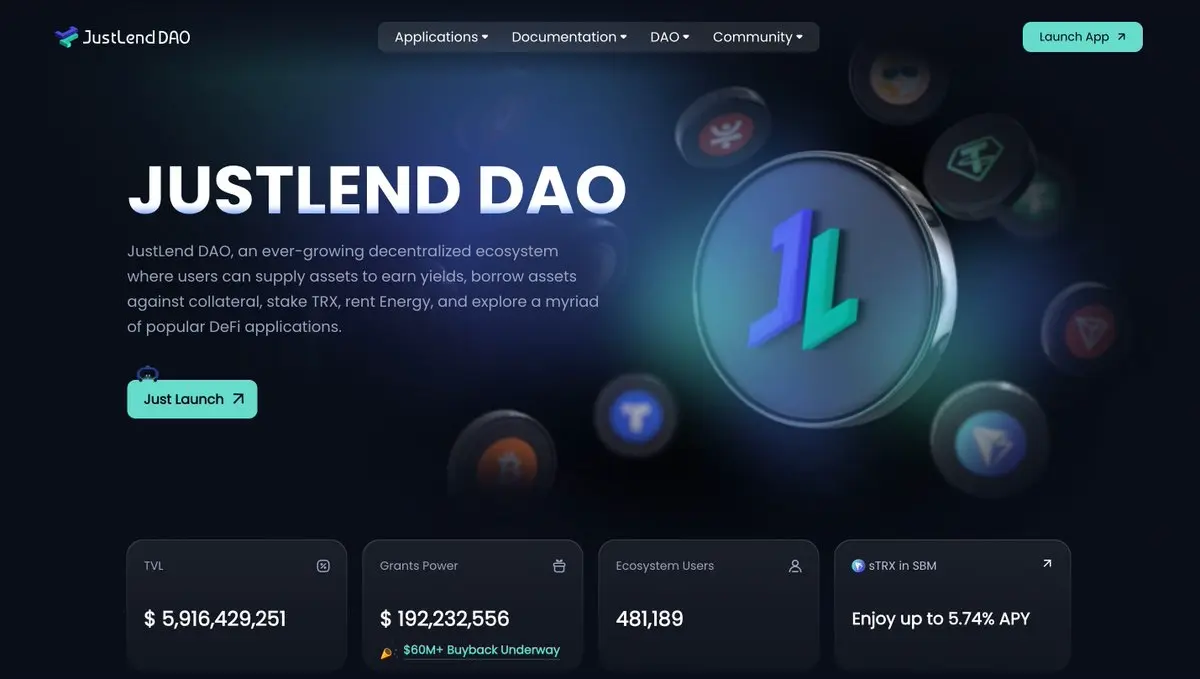Click the Ecosystem Users person icon
This screenshot has width=1200, height=679.
tap(795, 566)
